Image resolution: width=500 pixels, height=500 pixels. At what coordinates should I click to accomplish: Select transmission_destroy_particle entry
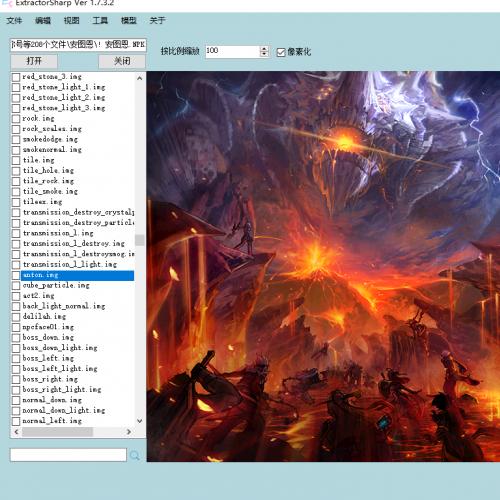point(78,223)
